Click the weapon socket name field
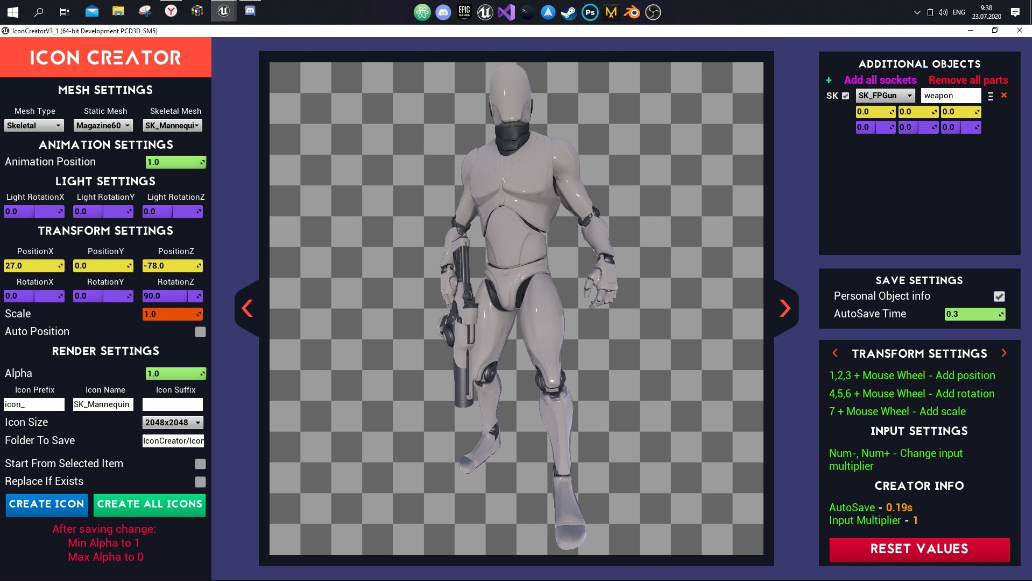 pyautogui.click(x=951, y=96)
